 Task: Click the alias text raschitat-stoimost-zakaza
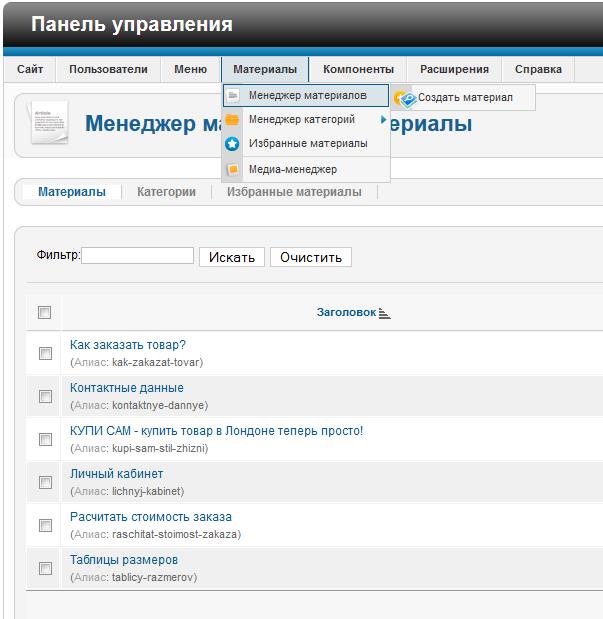[175, 535]
